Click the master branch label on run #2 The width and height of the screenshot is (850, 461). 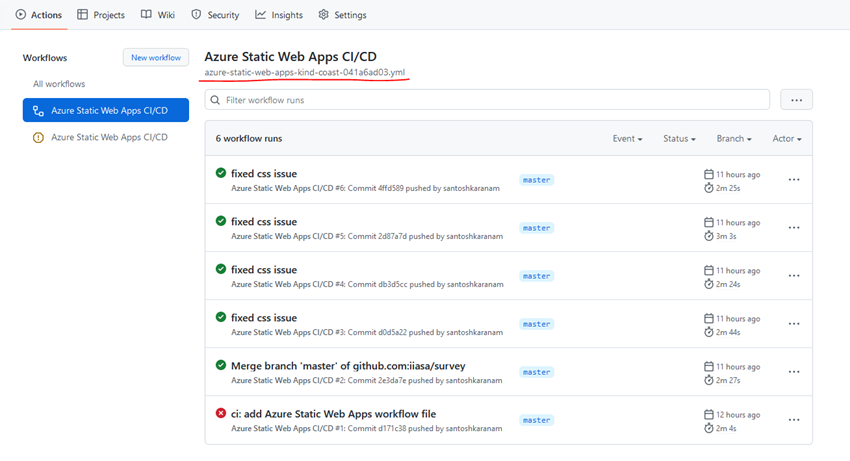[x=536, y=372]
